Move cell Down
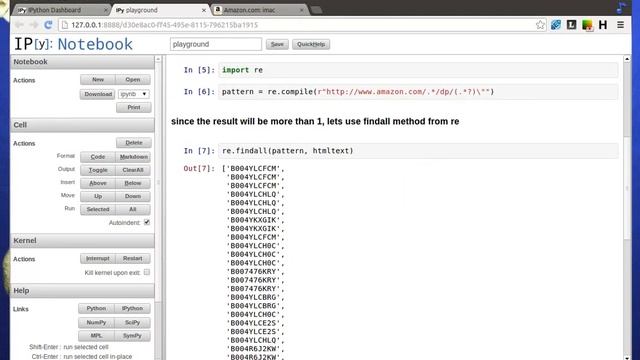This screenshot has height=360, width=640. coord(133,196)
